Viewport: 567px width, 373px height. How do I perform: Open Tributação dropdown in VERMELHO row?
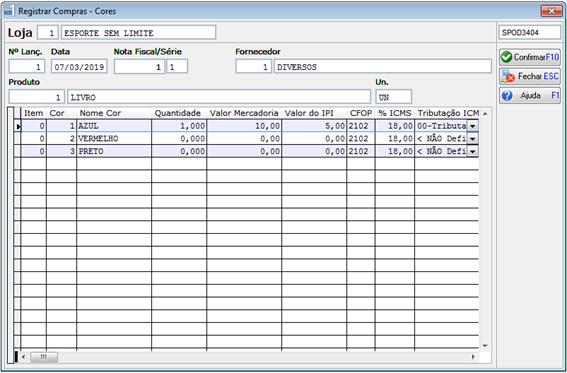point(472,138)
